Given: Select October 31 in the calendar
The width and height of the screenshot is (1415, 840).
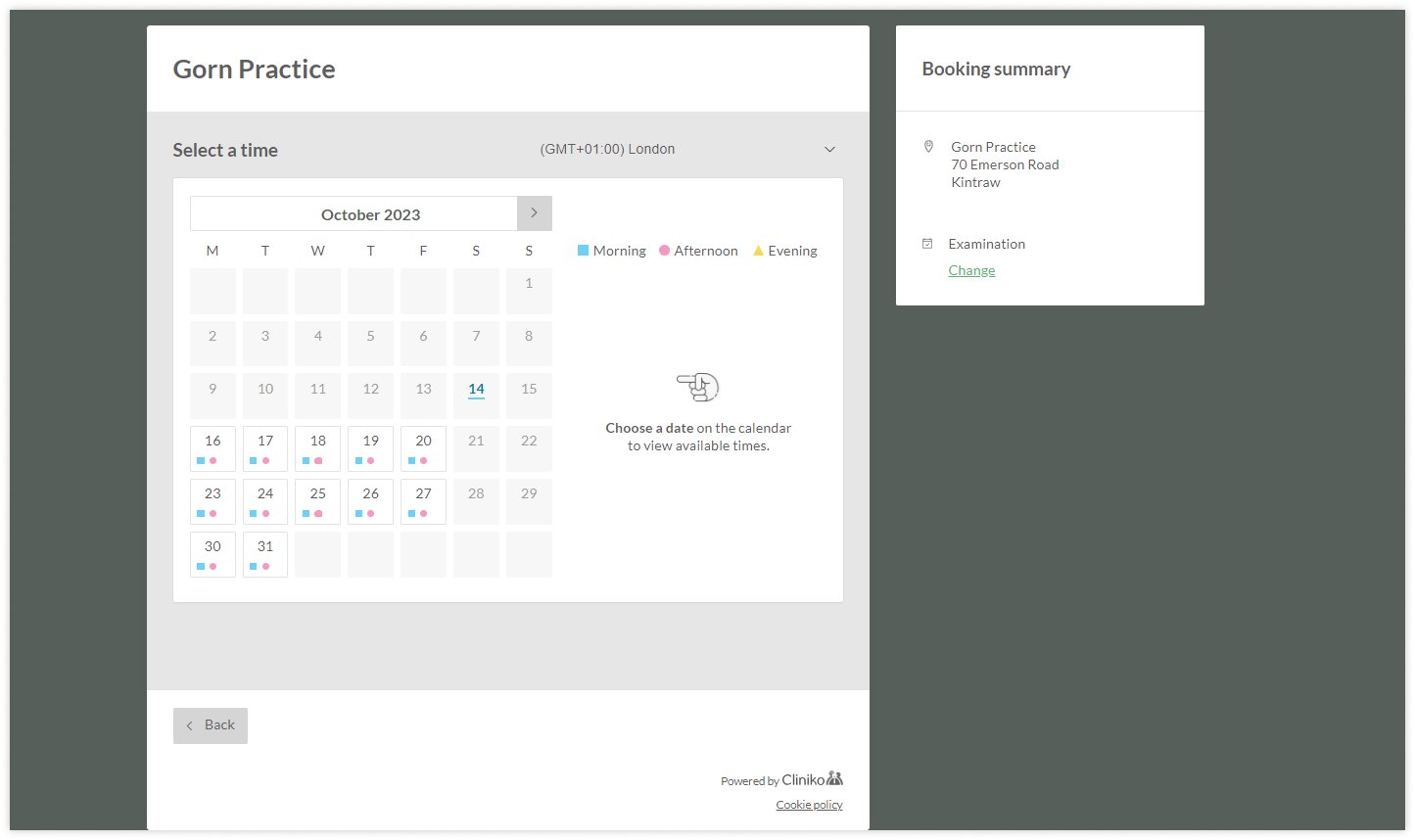Looking at the screenshot, I should [x=265, y=553].
